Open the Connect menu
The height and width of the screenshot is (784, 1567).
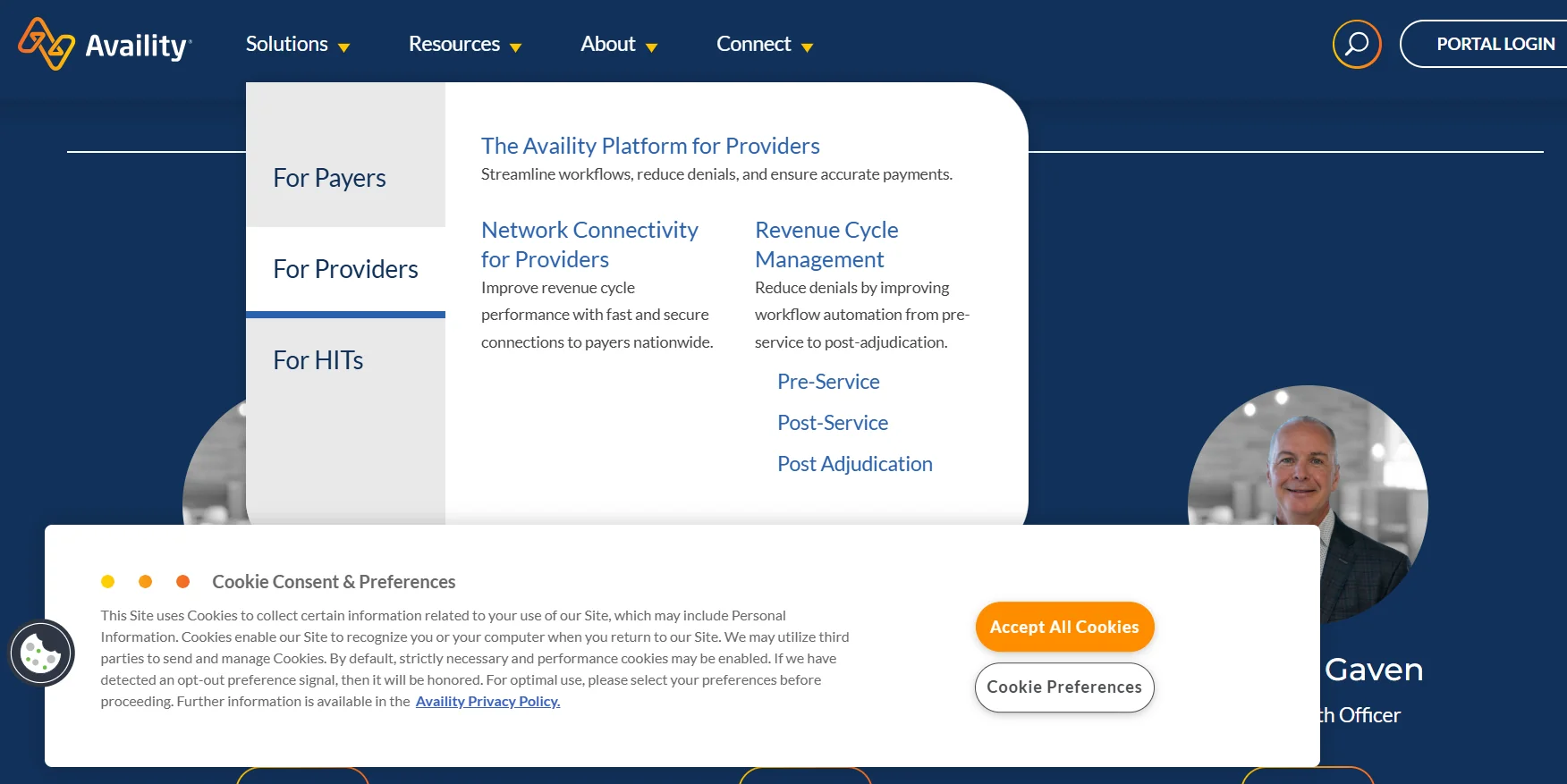click(x=754, y=44)
